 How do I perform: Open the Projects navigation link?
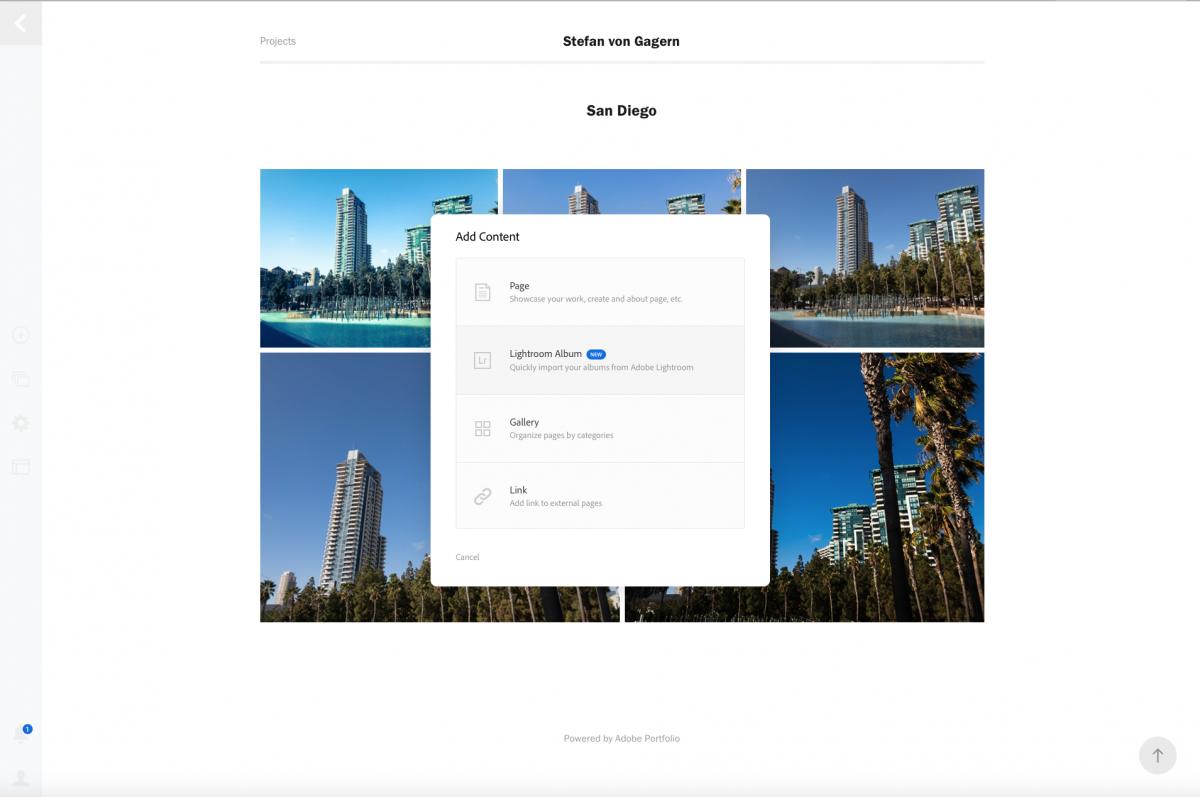point(277,41)
